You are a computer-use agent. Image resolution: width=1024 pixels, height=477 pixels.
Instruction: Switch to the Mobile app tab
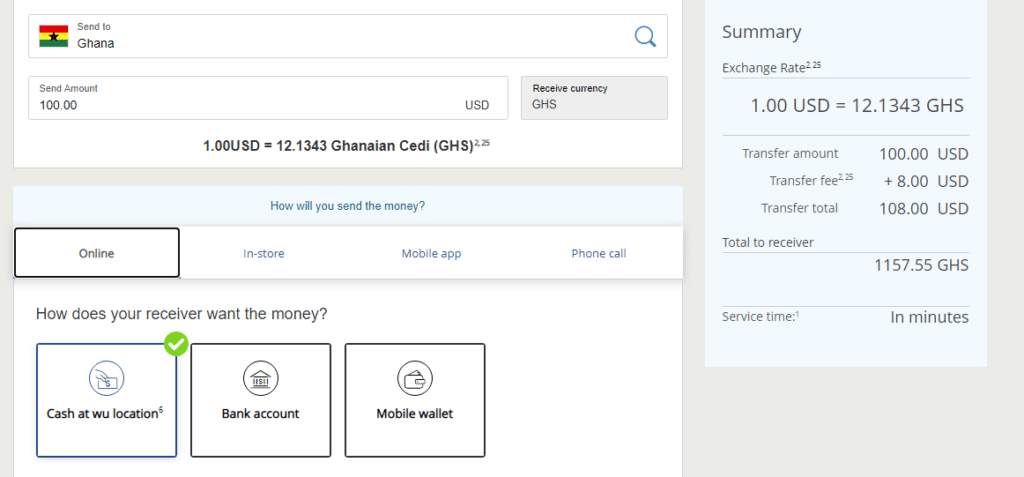click(431, 254)
